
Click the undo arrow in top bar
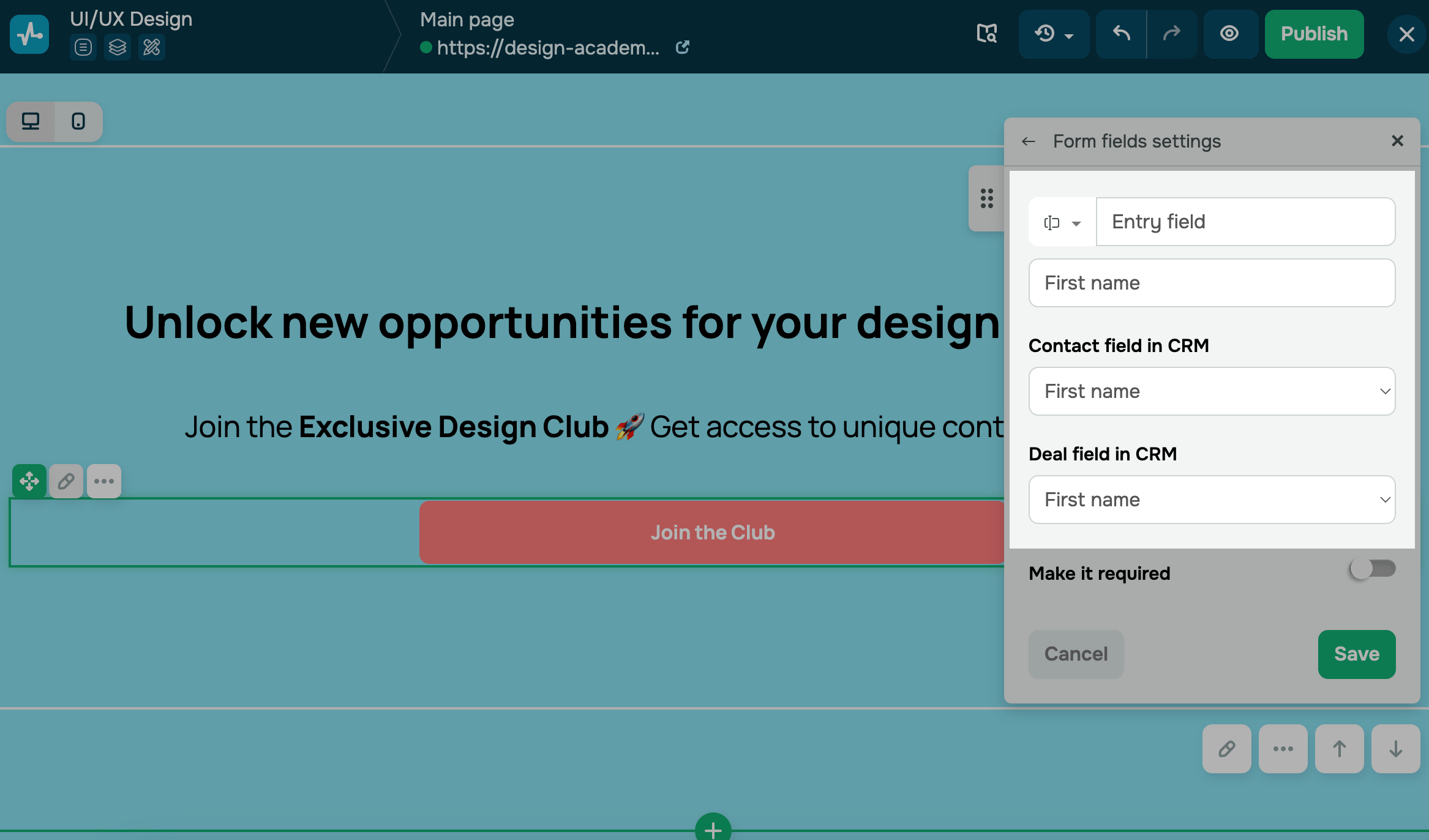pyautogui.click(x=1120, y=34)
